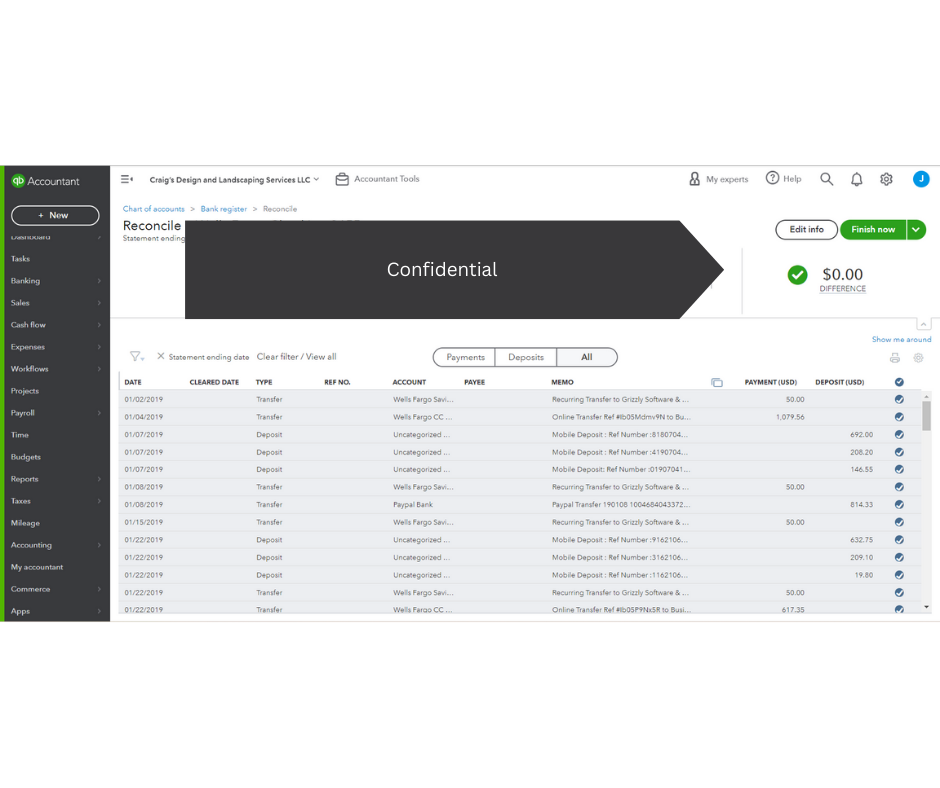The height and width of the screenshot is (788, 940).
Task: Expand the Payroll menu chevron
Action: (x=99, y=413)
